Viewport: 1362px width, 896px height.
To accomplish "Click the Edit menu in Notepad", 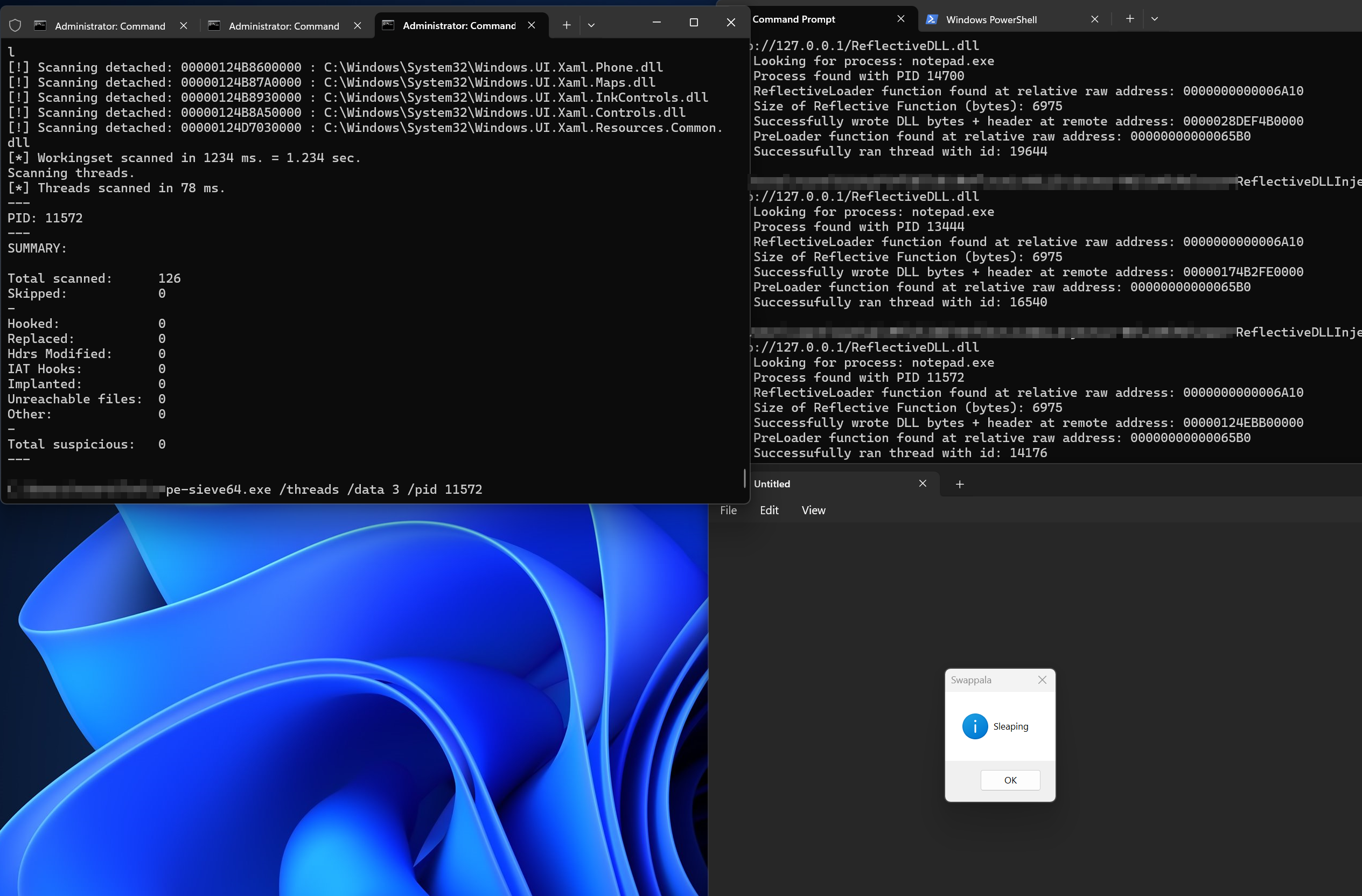I will coord(770,510).
